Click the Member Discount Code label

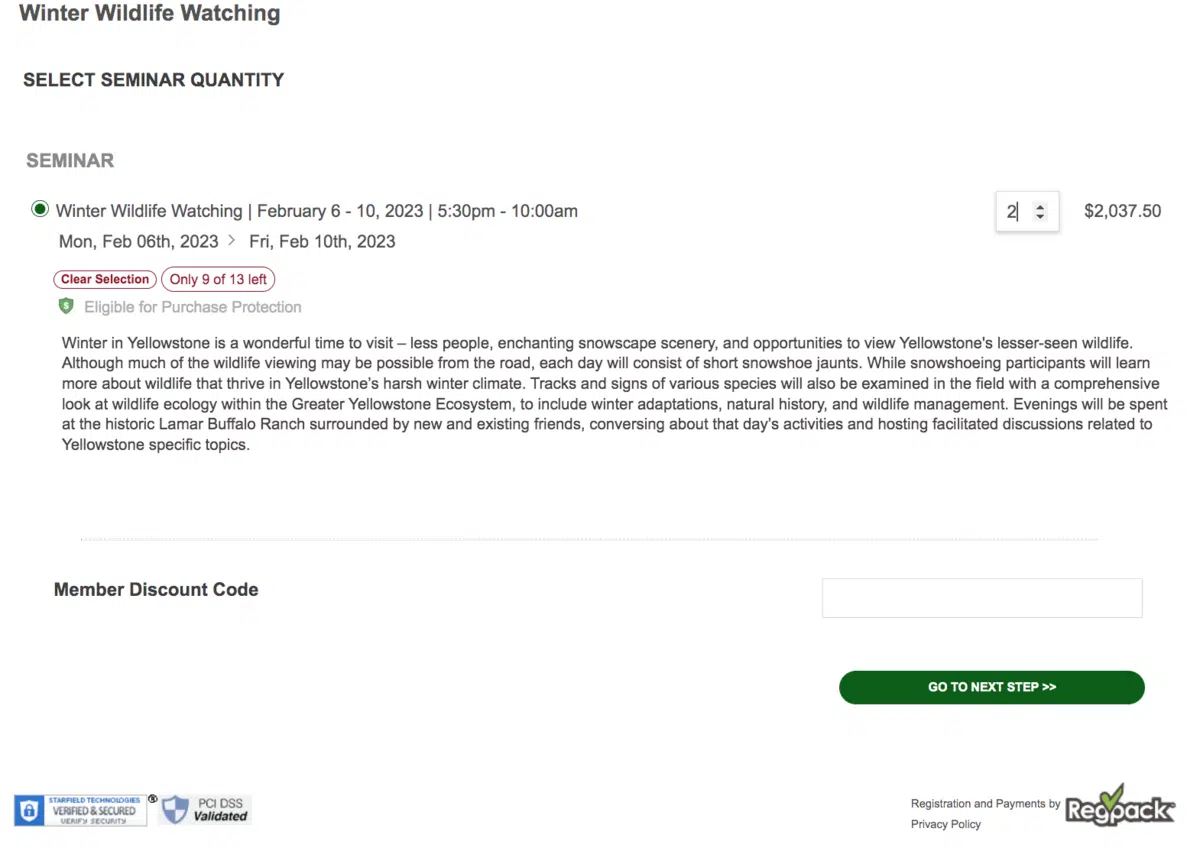[x=156, y=590]
